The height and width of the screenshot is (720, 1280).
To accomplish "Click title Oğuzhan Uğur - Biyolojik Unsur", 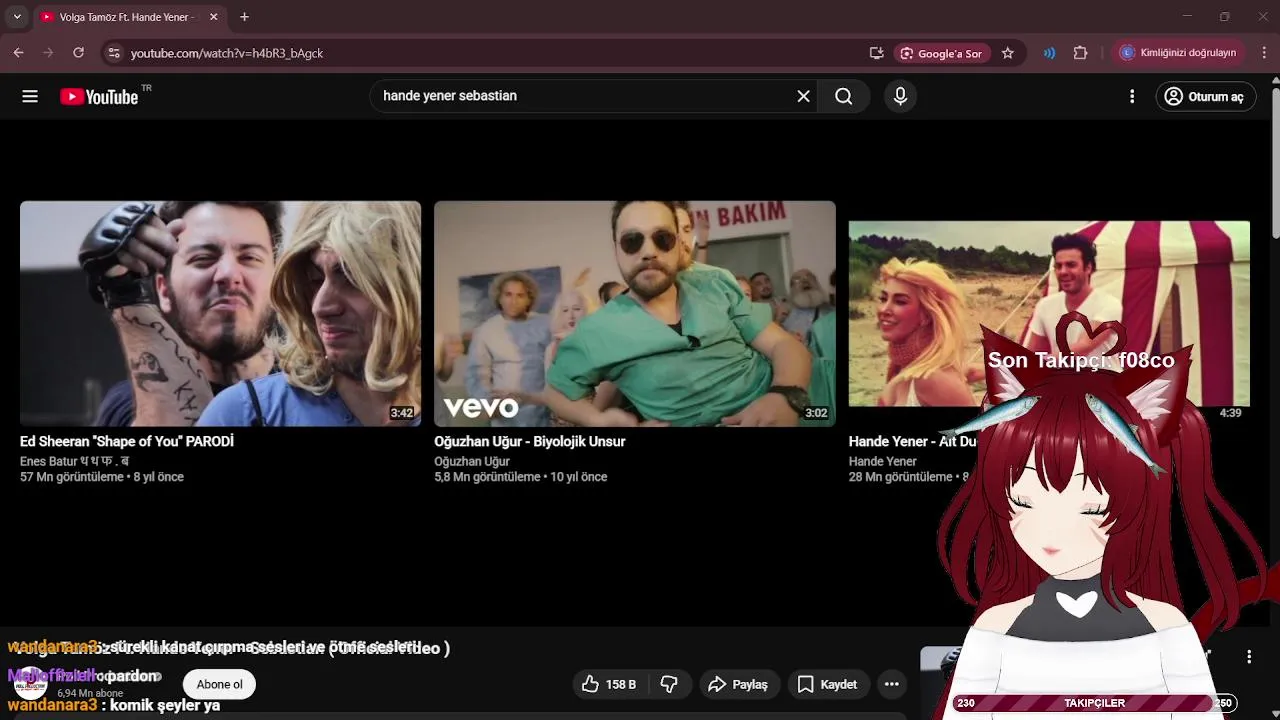I will pos(530,441).
